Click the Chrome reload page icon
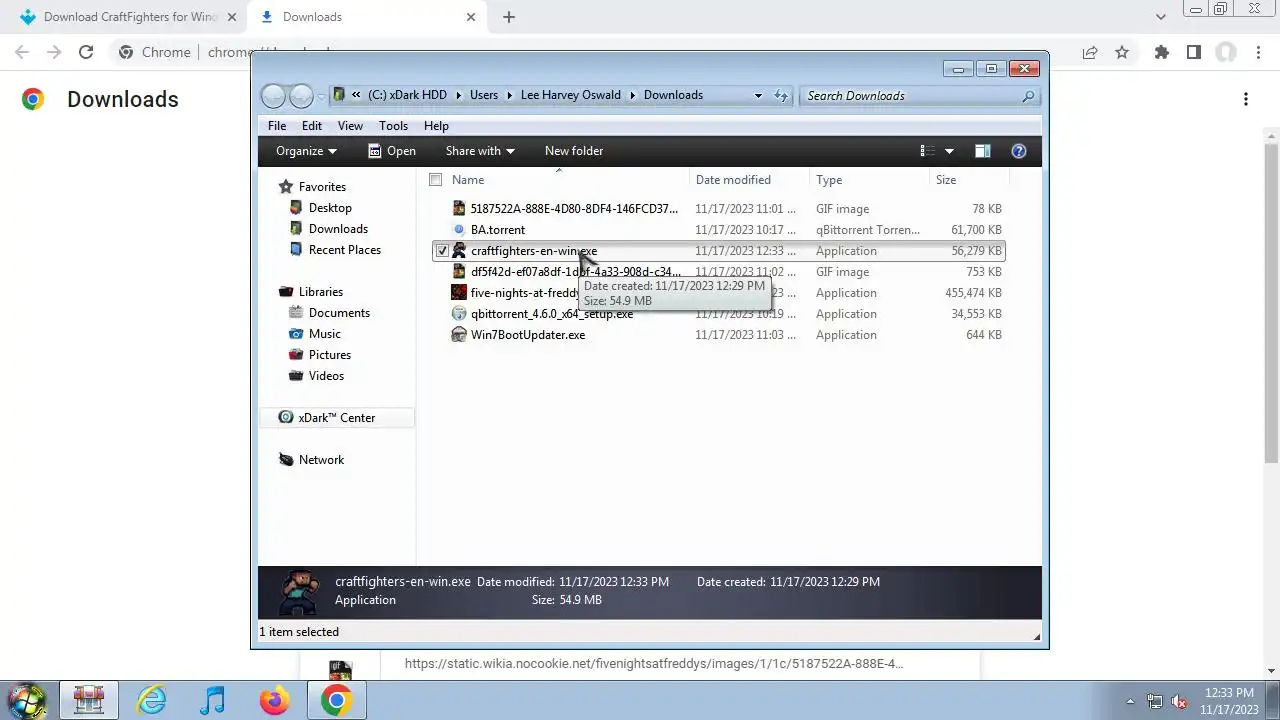The height and width of the screenshot is (720, 1280). [x=86, y=52]
